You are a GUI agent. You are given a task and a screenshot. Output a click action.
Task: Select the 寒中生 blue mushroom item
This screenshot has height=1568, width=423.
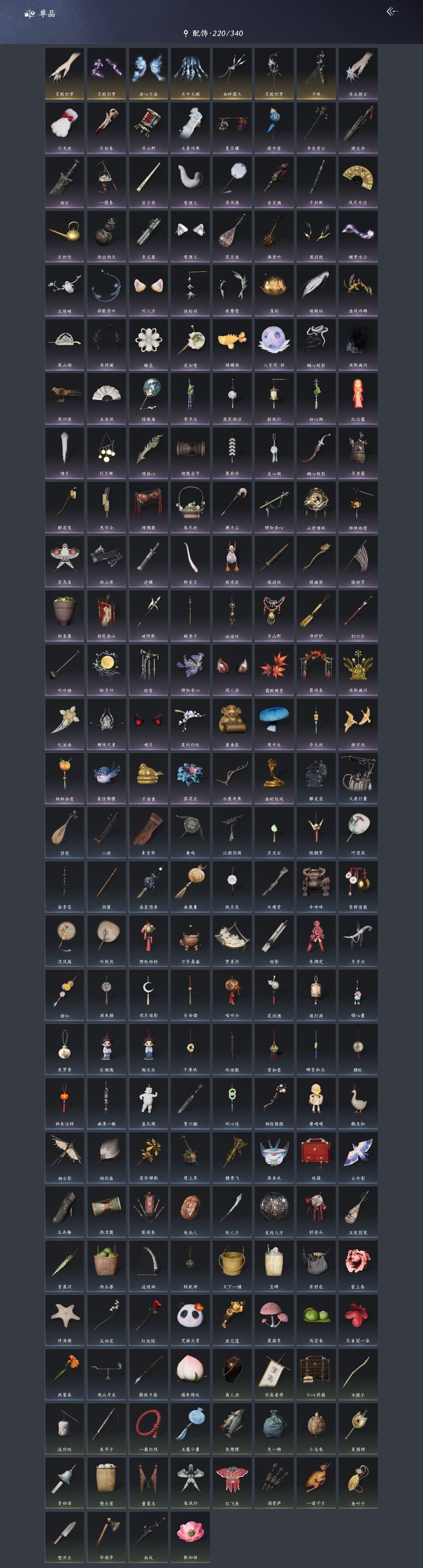coord(274,724)
